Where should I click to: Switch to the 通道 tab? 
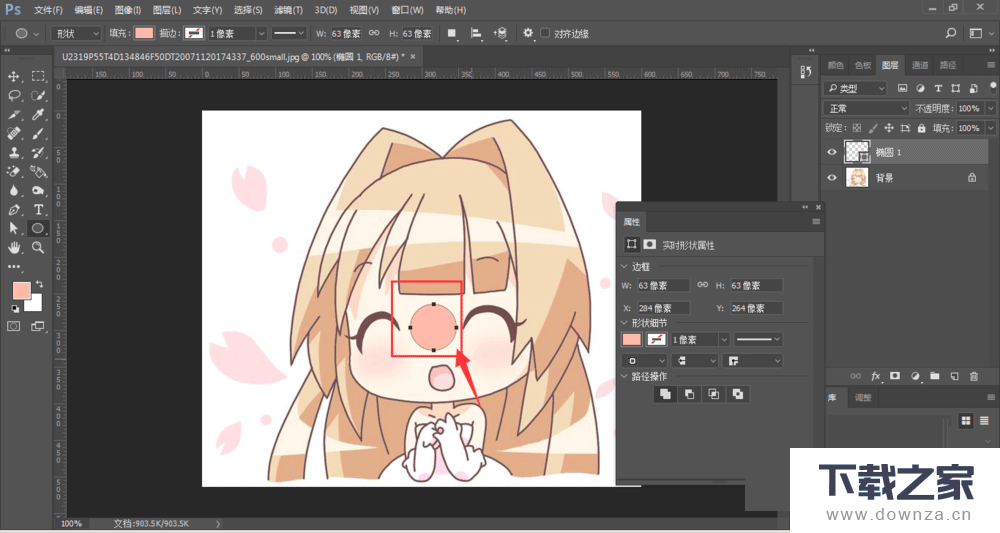point(920,65)
